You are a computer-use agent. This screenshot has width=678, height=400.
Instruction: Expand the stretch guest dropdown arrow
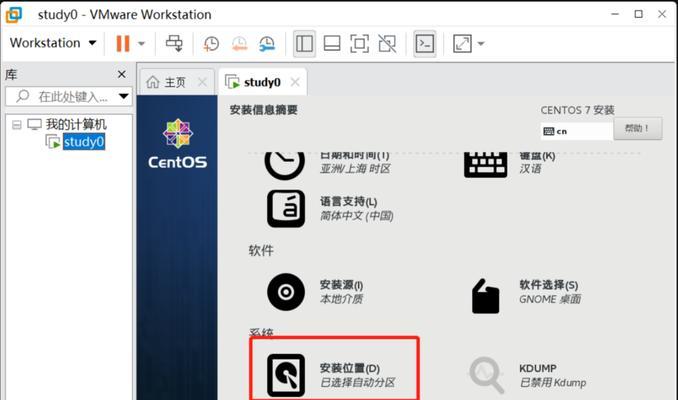click(x=481, y=44)
